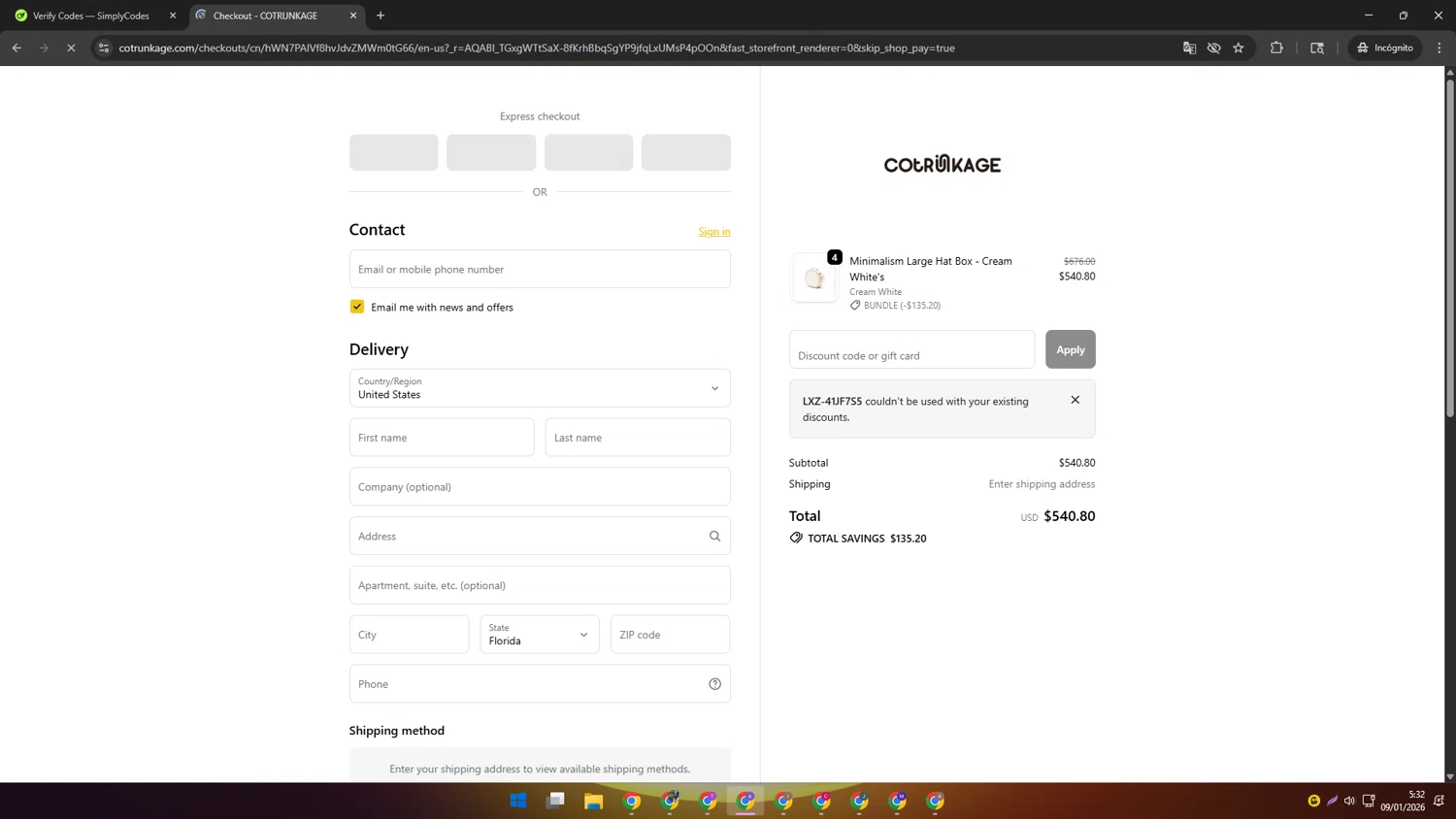Click the First name field
1456x819 pixels.
[x=442, y=438]
